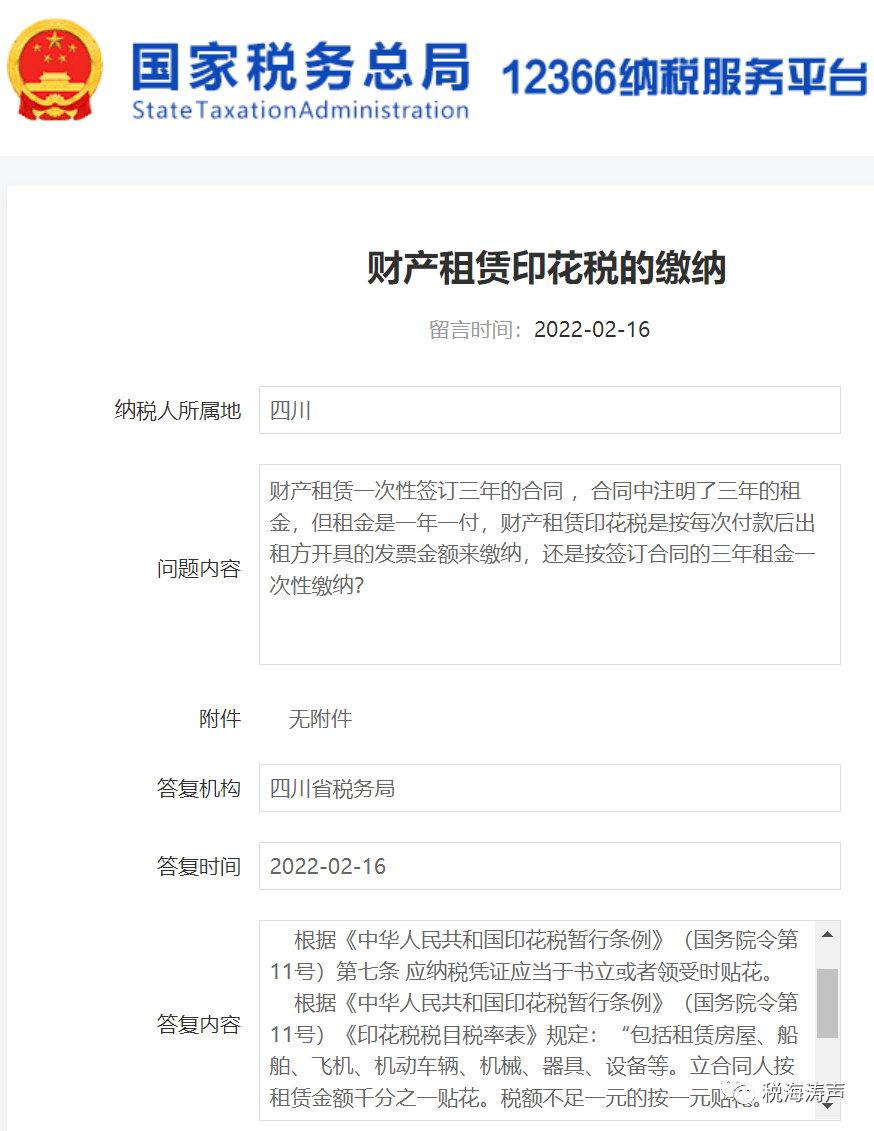The height and width of the screenshot is (1131, 874).
Task: Click the 问题内容 field label
Action: [199, 569]
